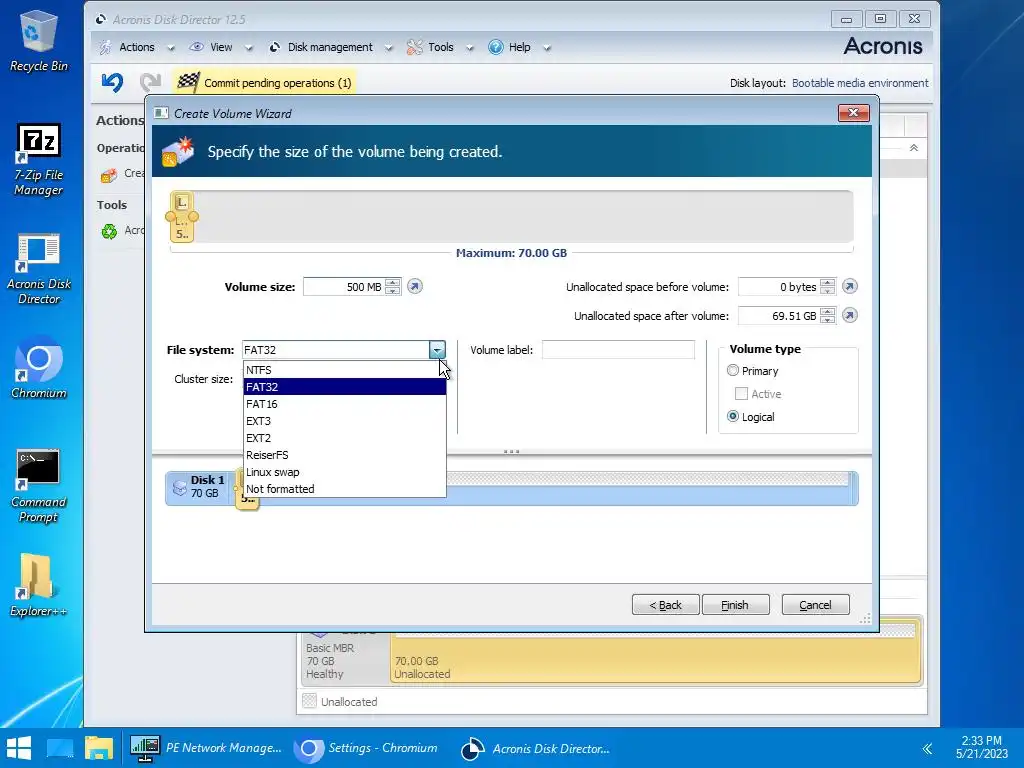Expand the Tools menu arrow
The image size is (1024, 768).
[470, 48]
